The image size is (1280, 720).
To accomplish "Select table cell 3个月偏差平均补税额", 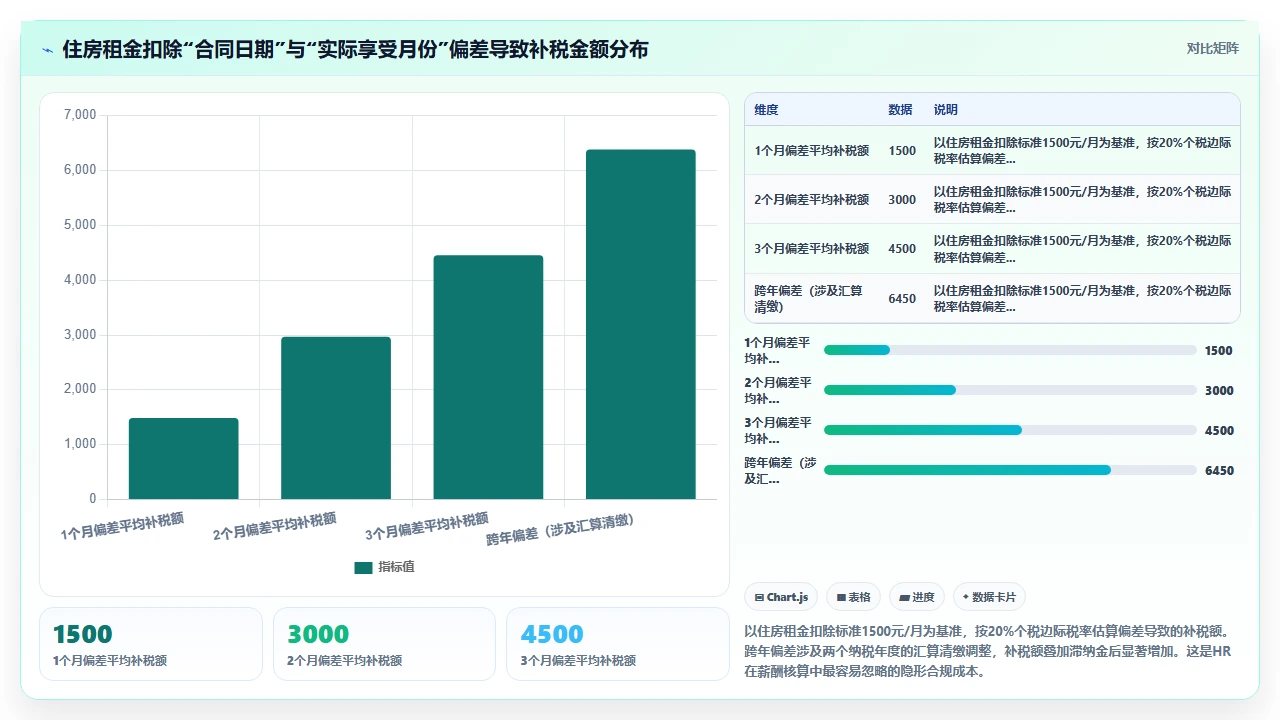I will pos(811,249).
